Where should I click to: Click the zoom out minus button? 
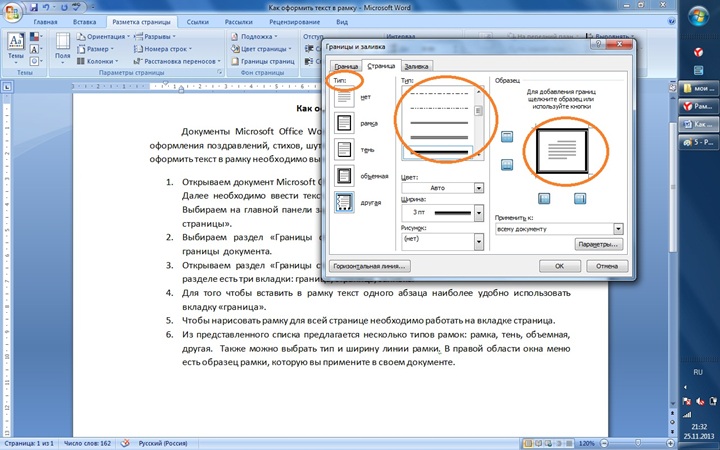[x=604, y=444]
